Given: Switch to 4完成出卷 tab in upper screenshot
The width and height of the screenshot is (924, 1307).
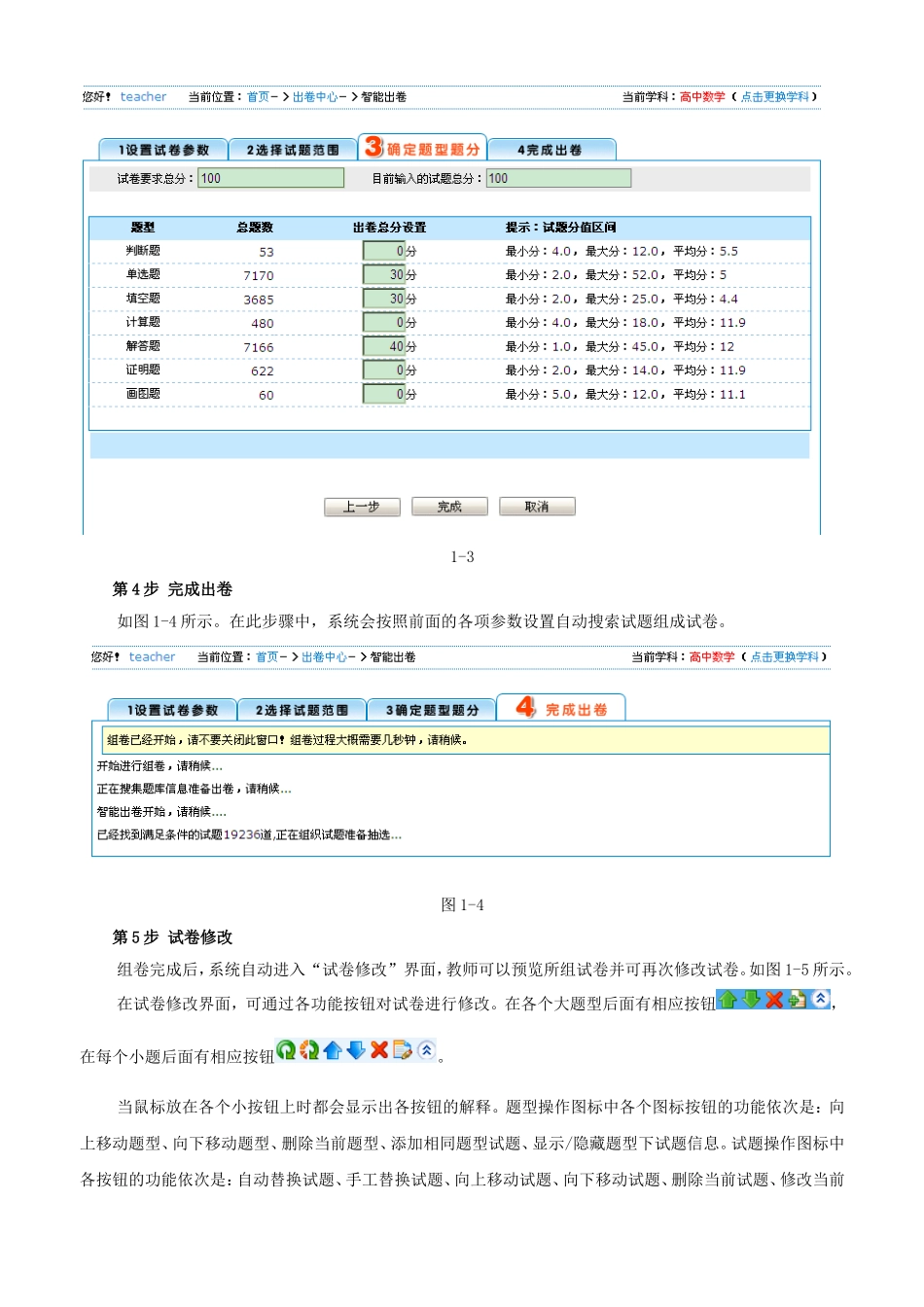Looking at the screenshot, I should tap(551, 150).
